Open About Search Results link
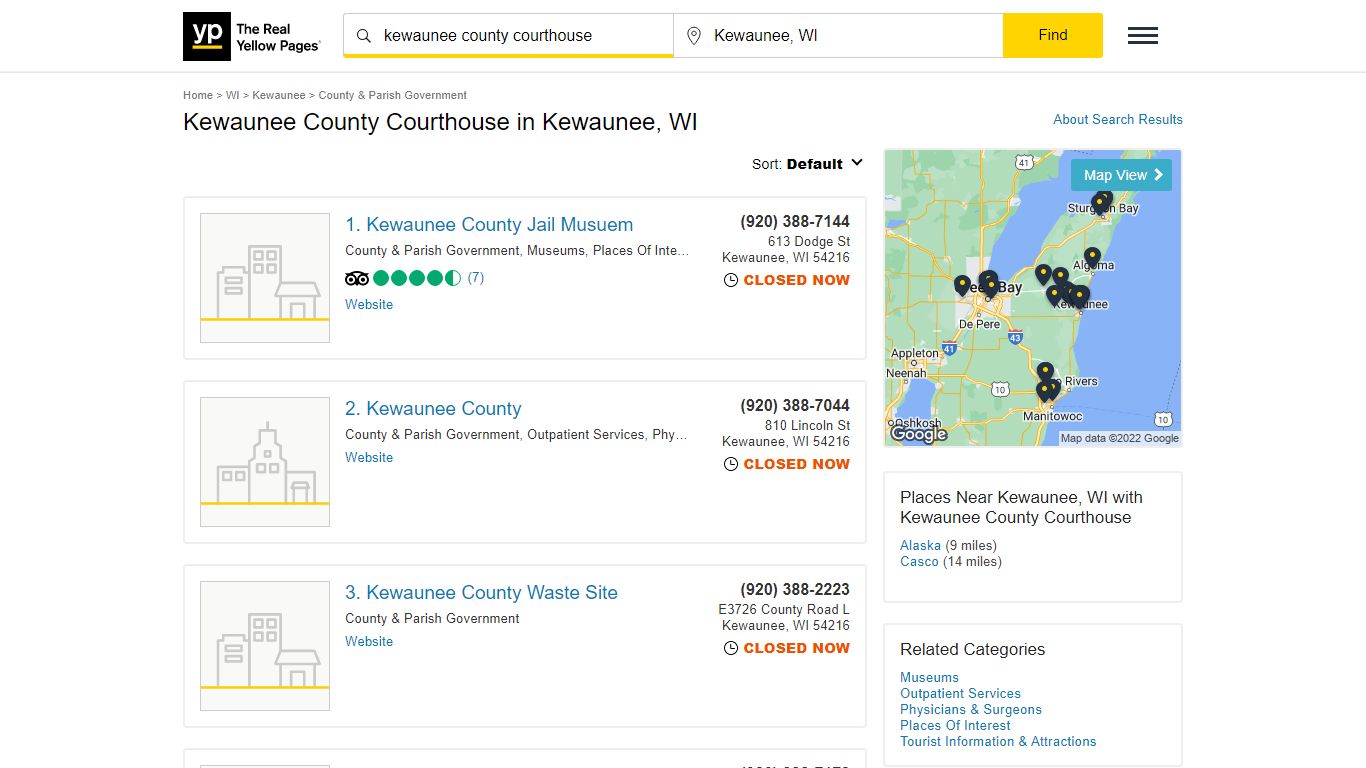The image size is (1366, 768). 1118,119
